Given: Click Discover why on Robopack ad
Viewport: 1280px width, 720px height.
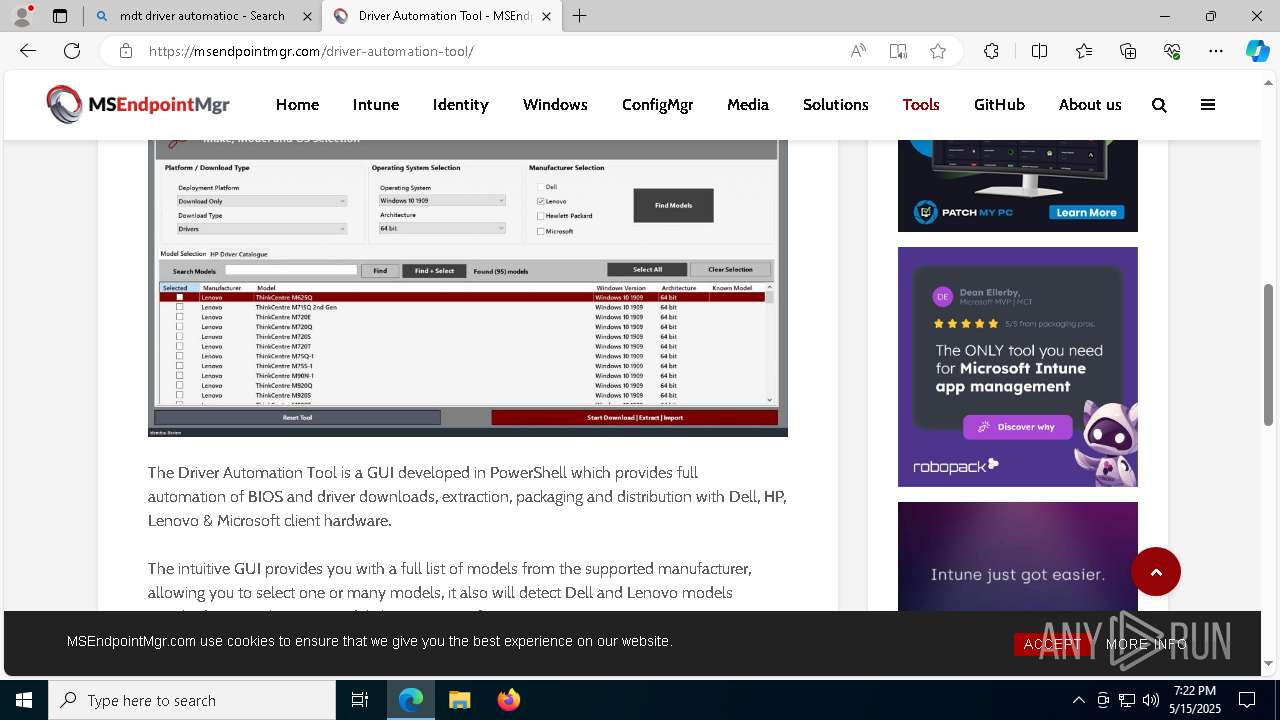Looking at the screenshot, I should pos(1017,427).
